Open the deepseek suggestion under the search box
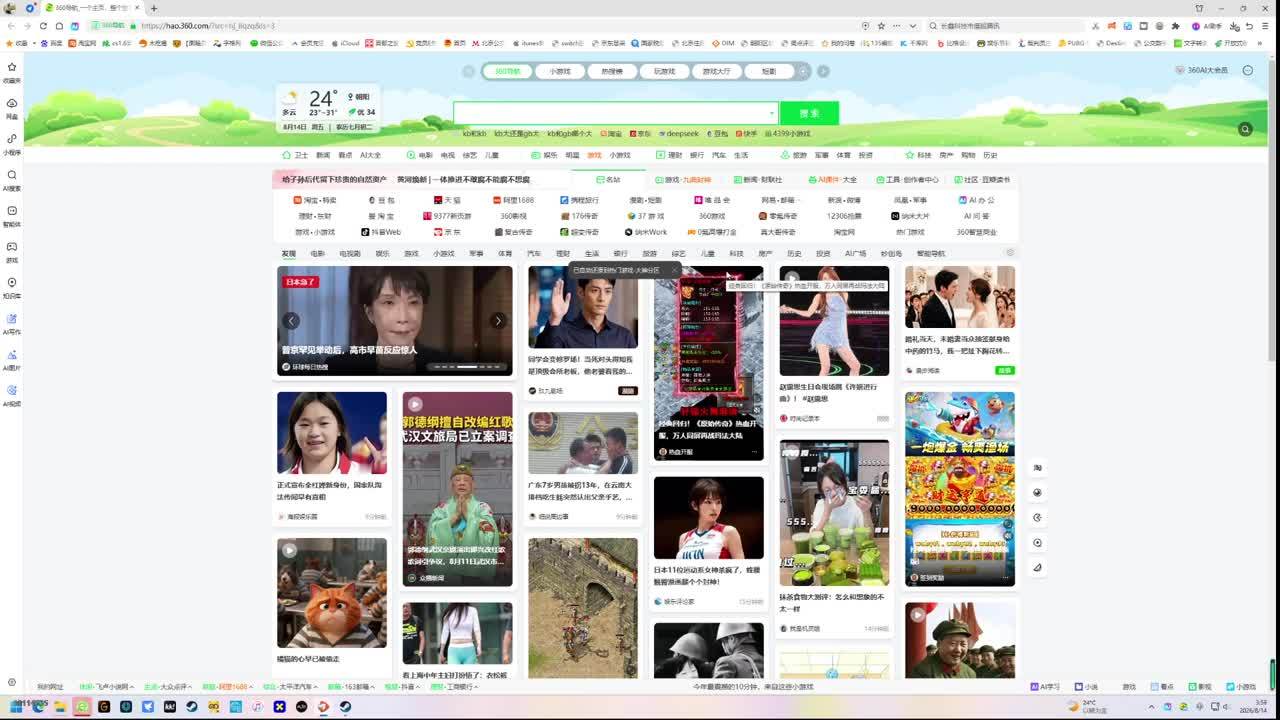1280x720 pixels. (678, 133)
